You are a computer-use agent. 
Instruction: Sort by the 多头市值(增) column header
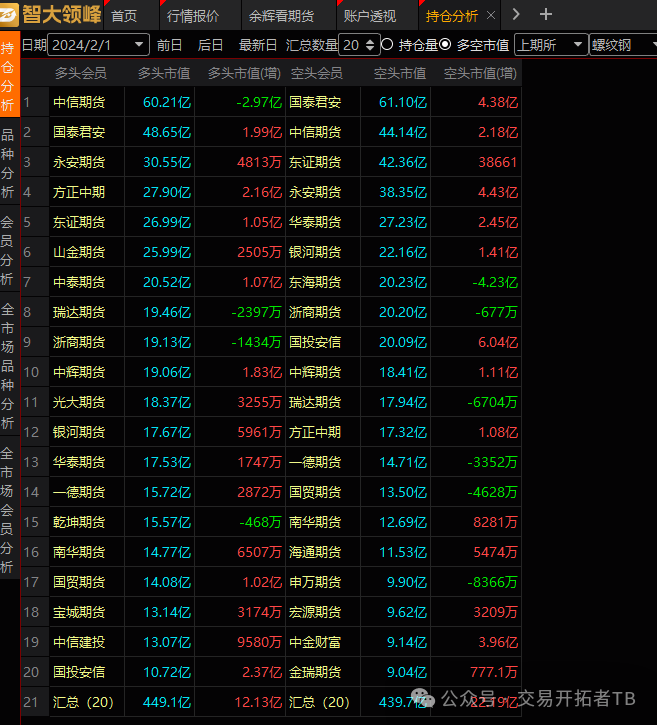[x=244, y=73]
